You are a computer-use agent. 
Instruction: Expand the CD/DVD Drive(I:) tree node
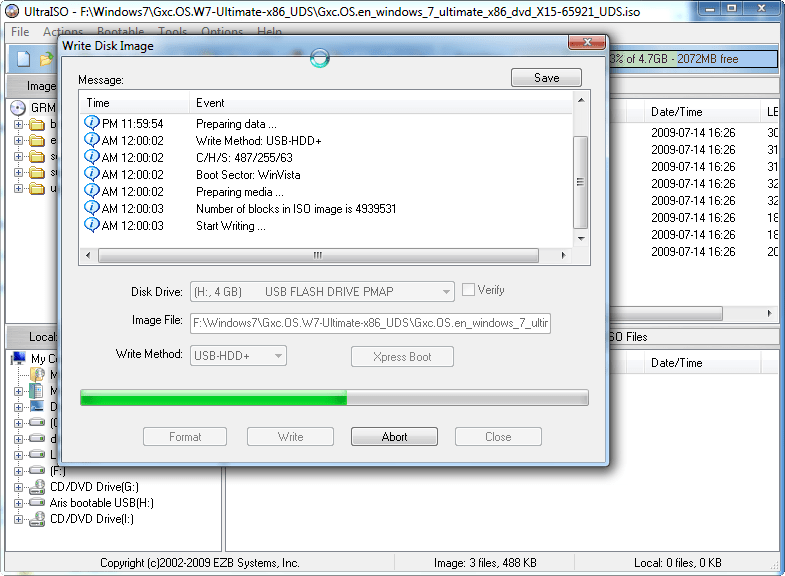coord(19,519)
